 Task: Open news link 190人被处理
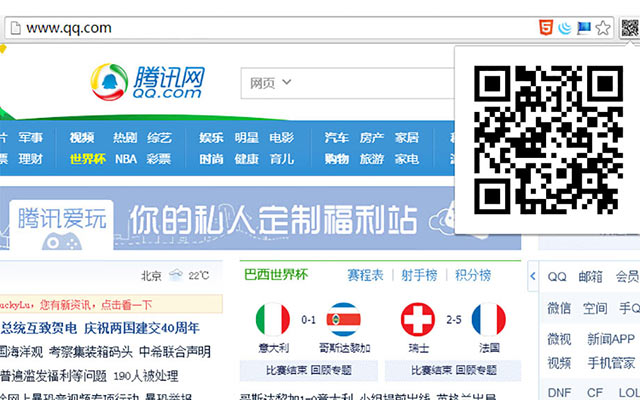point(145,376)
